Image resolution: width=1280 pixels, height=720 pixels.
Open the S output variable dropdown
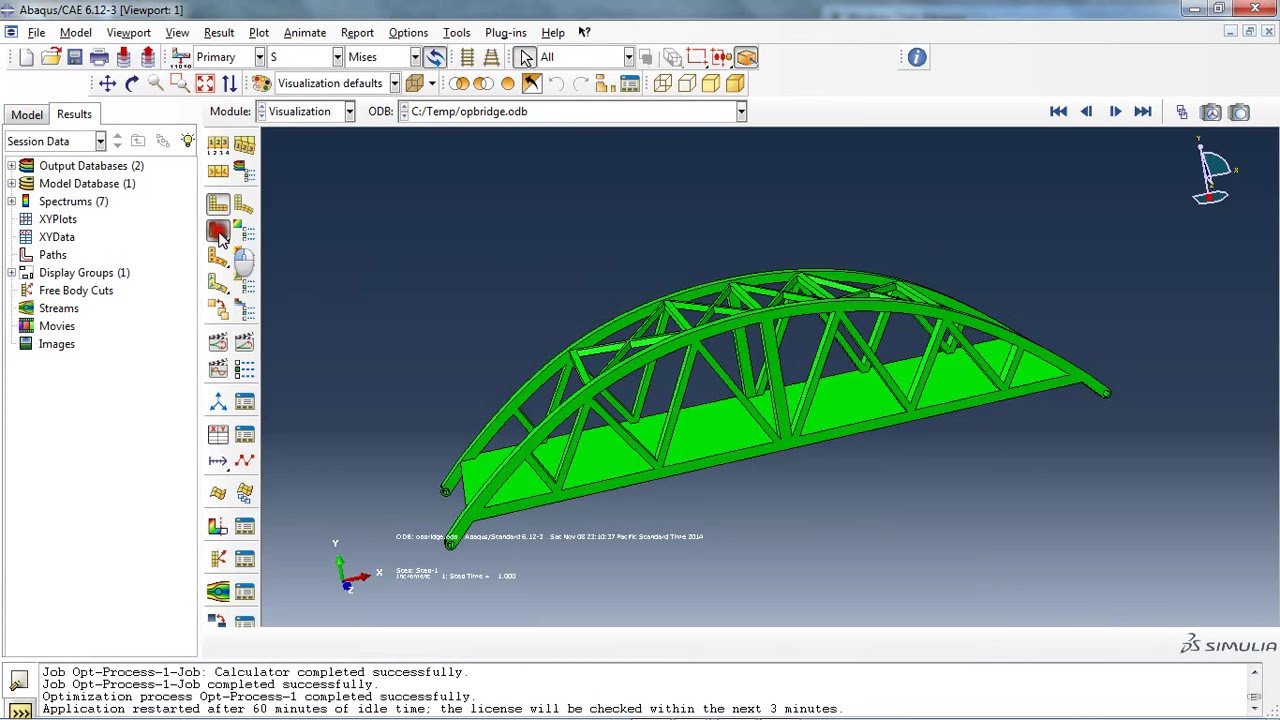[338, 57]
